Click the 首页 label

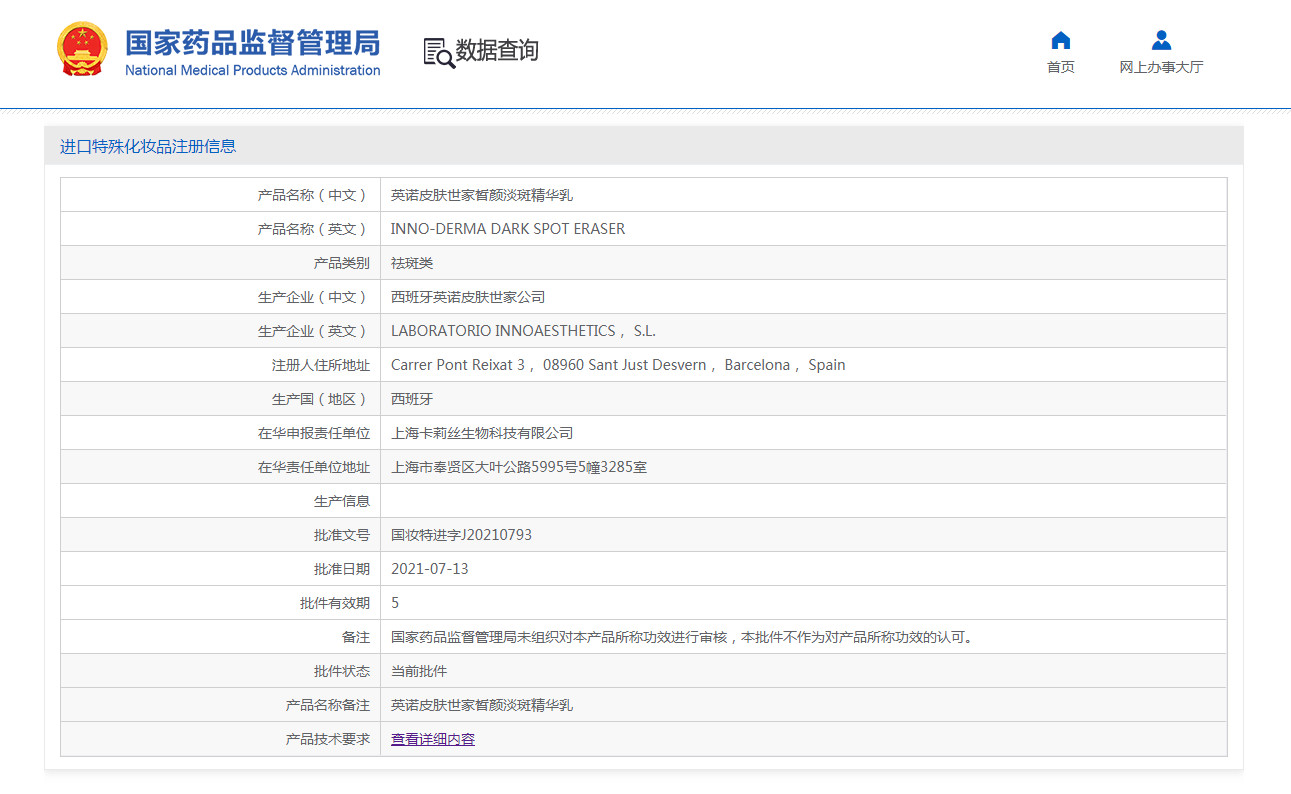[1061, 67]
